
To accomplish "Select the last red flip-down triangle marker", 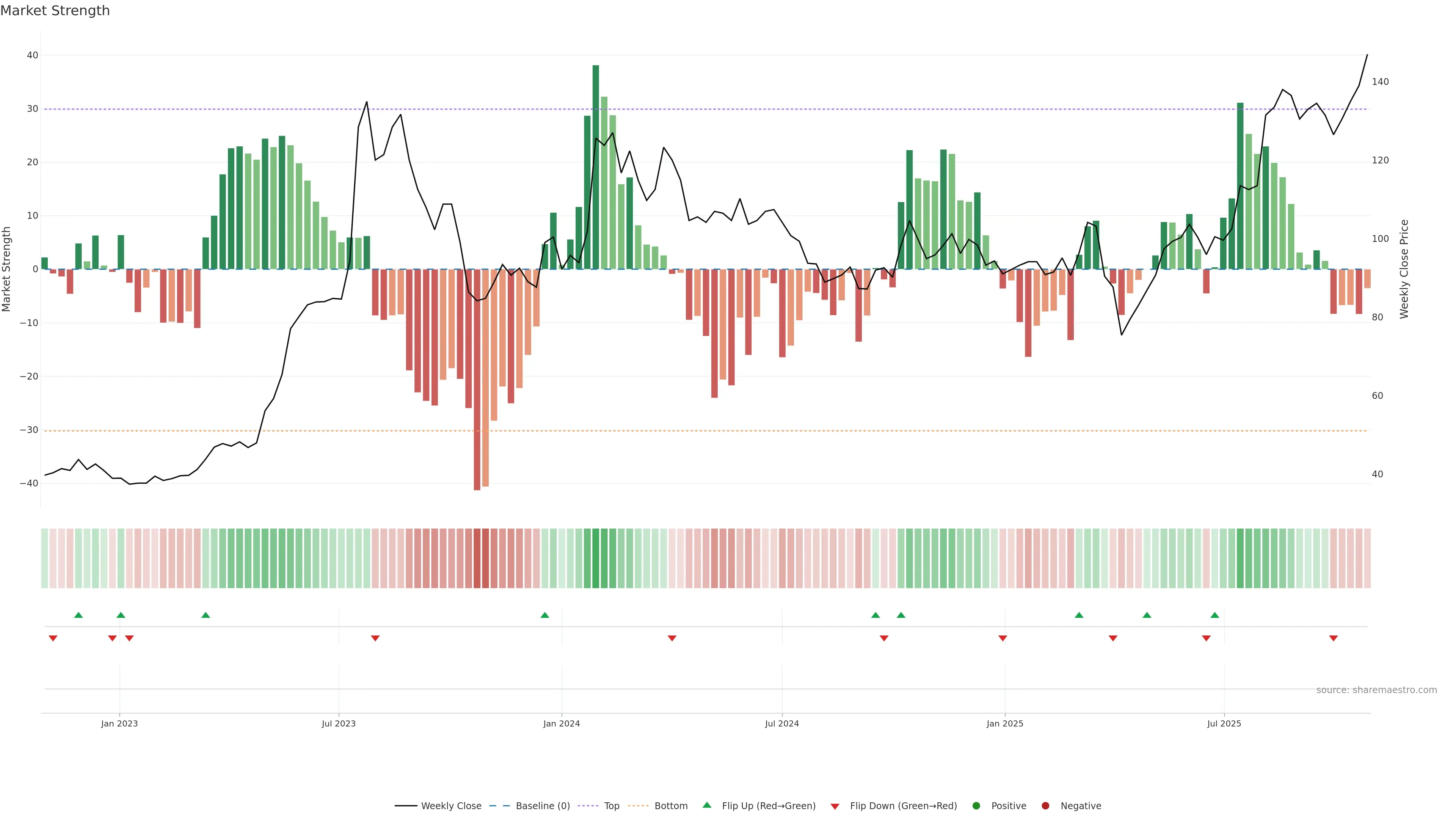I will click(1334, 638).
